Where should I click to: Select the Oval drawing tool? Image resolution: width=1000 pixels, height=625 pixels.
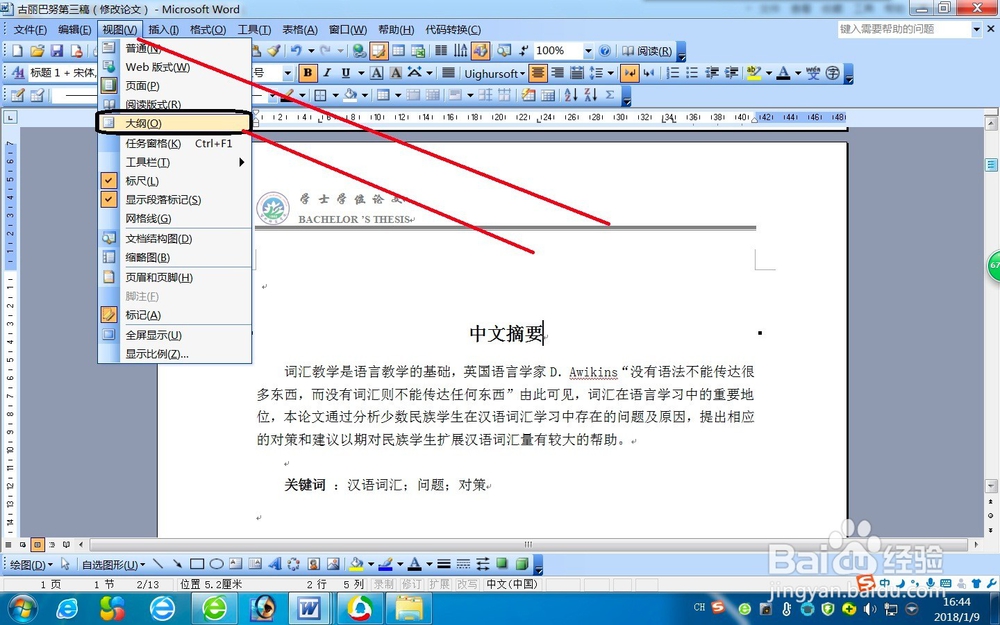(x=216, y=564)
